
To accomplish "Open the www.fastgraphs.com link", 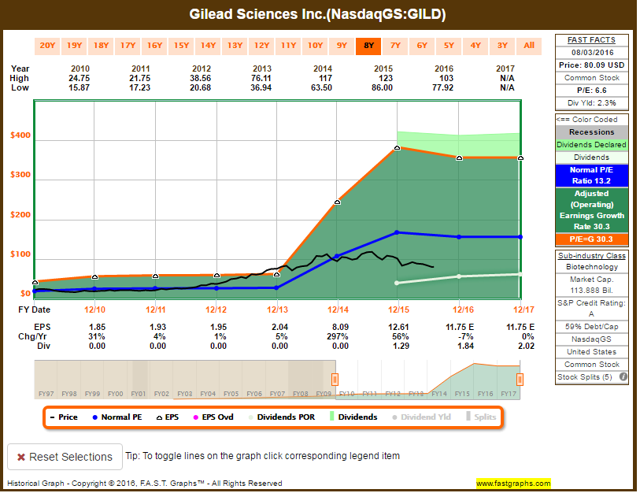I will (513, 484).
